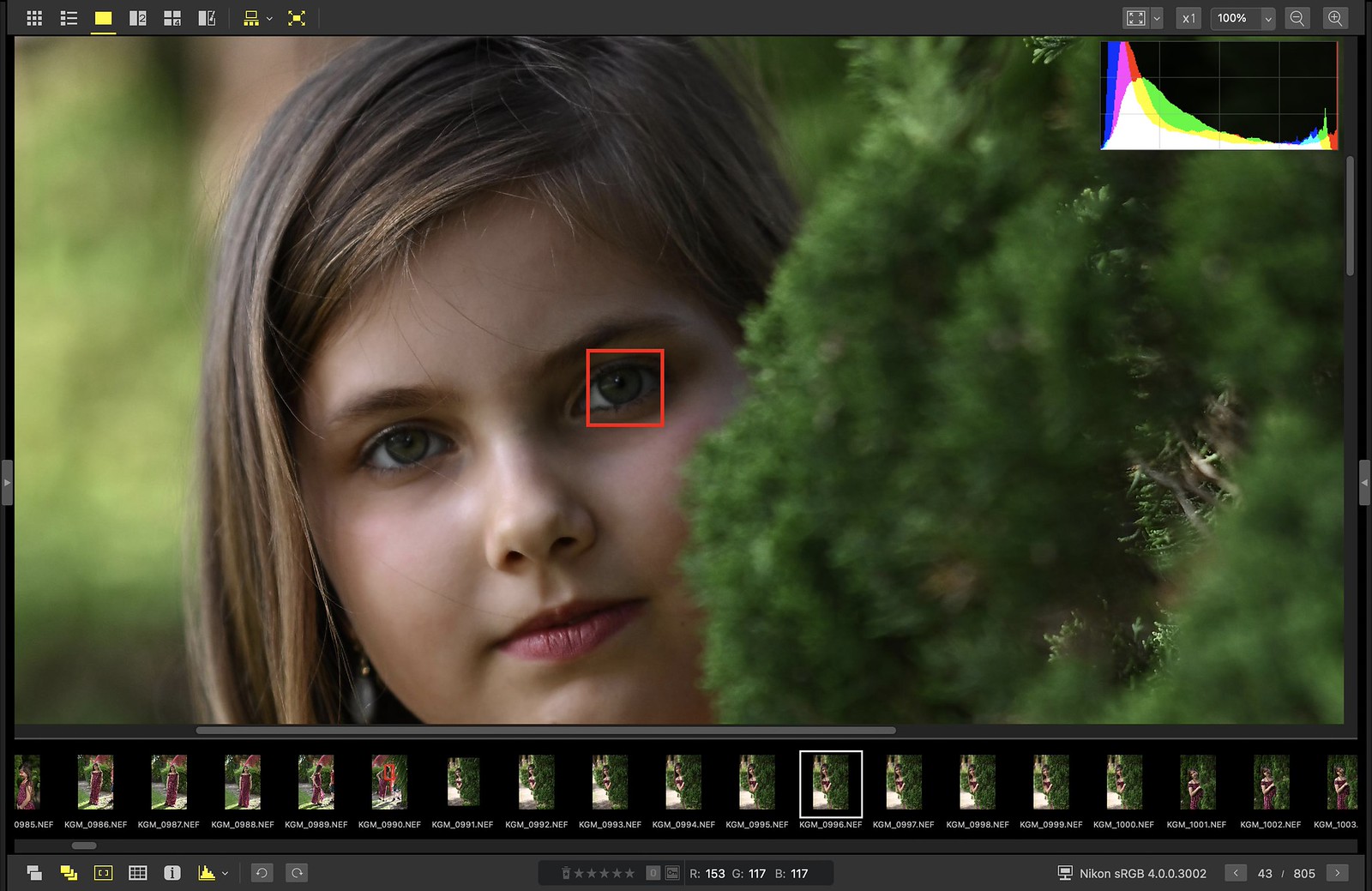Click the image vertical scrollbar thumb
Screen dimensions: 1372x891
pos(1351,215)
